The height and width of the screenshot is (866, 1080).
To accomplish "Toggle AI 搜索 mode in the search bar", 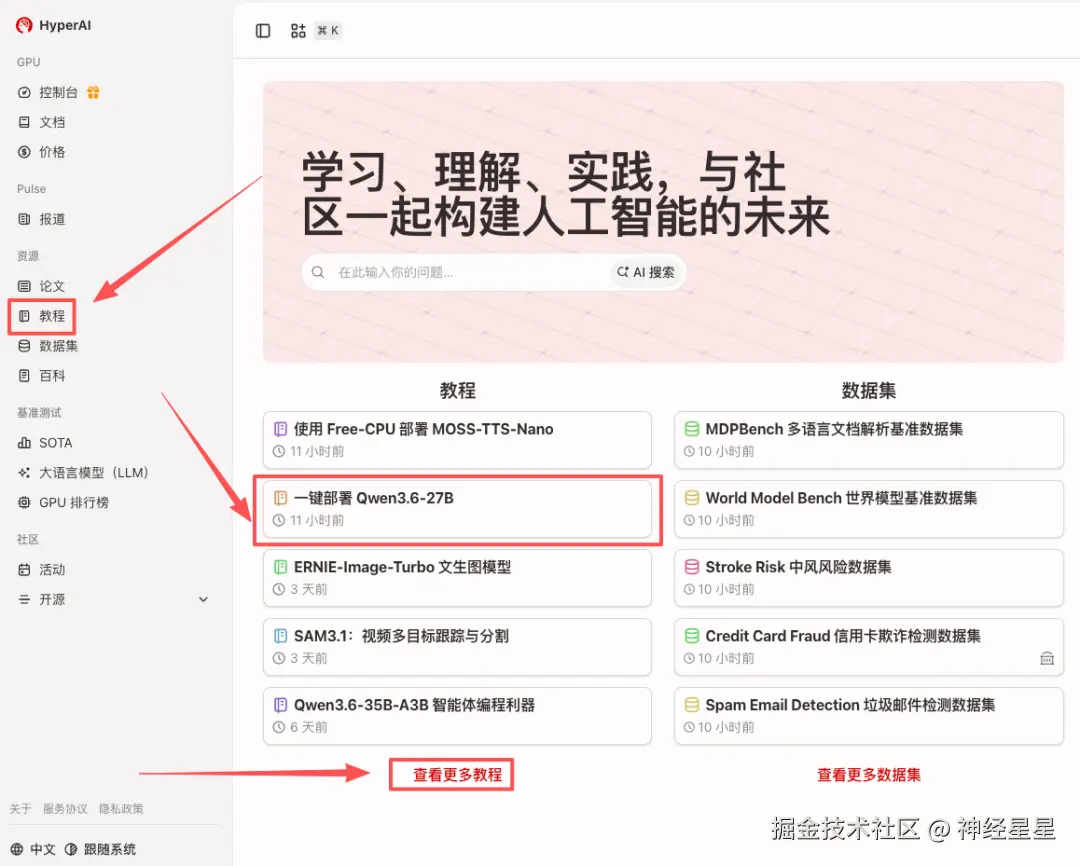I will (x=646, y=272).
